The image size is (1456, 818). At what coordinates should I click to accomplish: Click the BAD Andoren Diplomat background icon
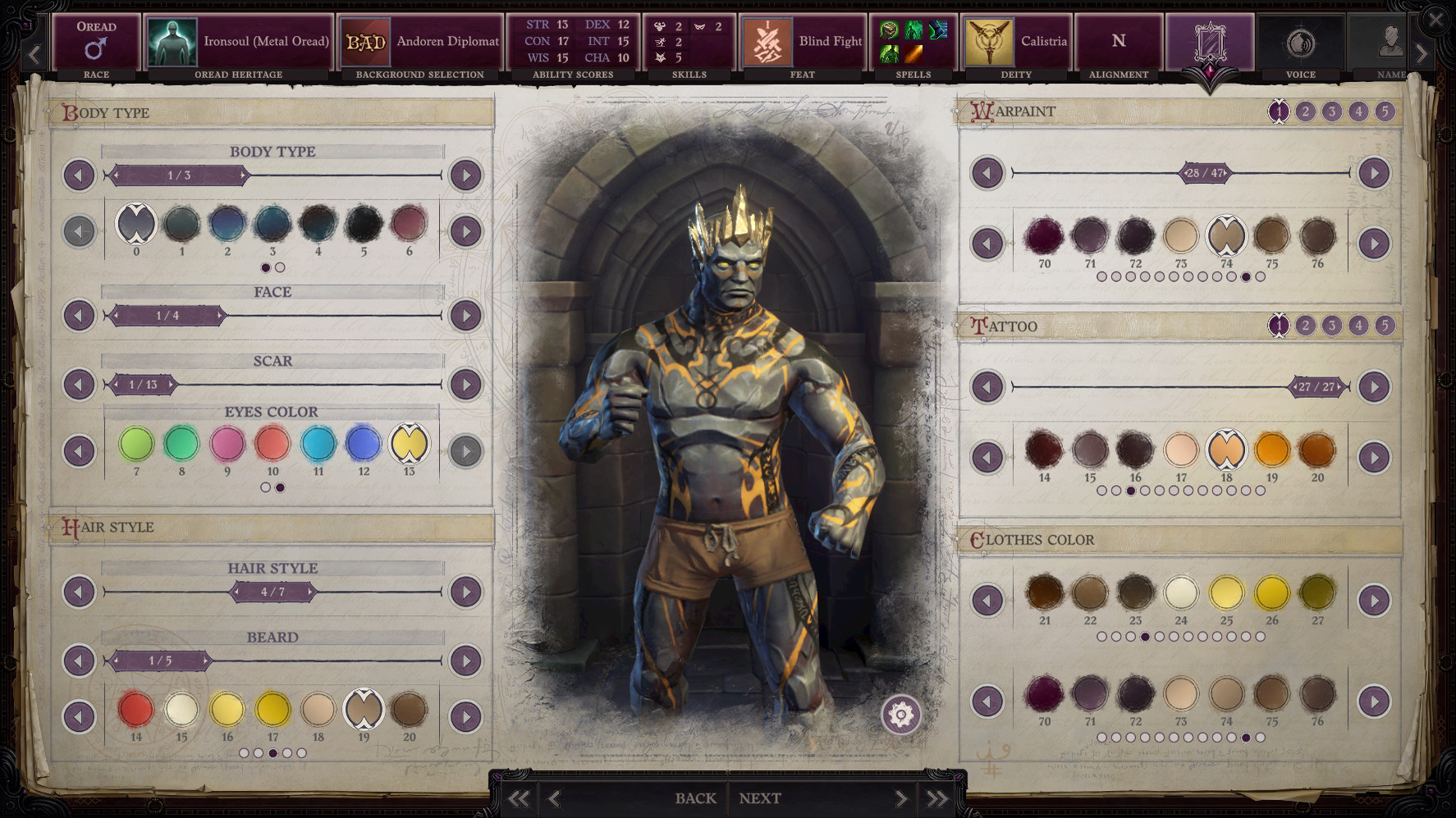[364, 42]
